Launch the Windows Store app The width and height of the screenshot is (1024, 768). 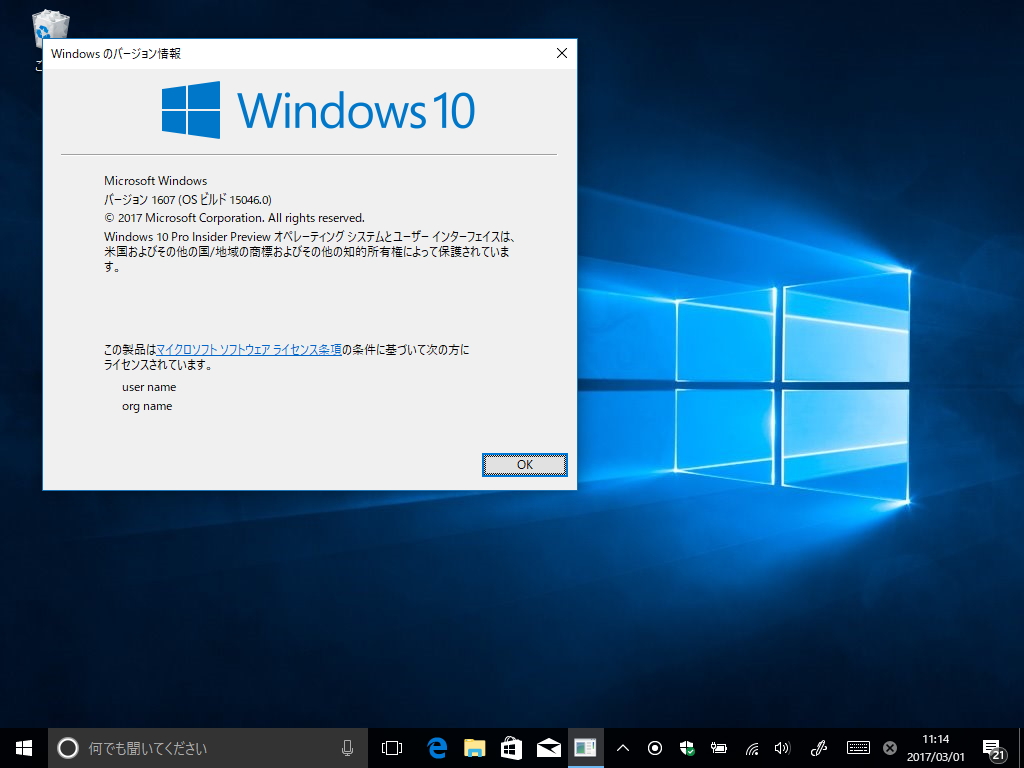click(x=510, y=747)
